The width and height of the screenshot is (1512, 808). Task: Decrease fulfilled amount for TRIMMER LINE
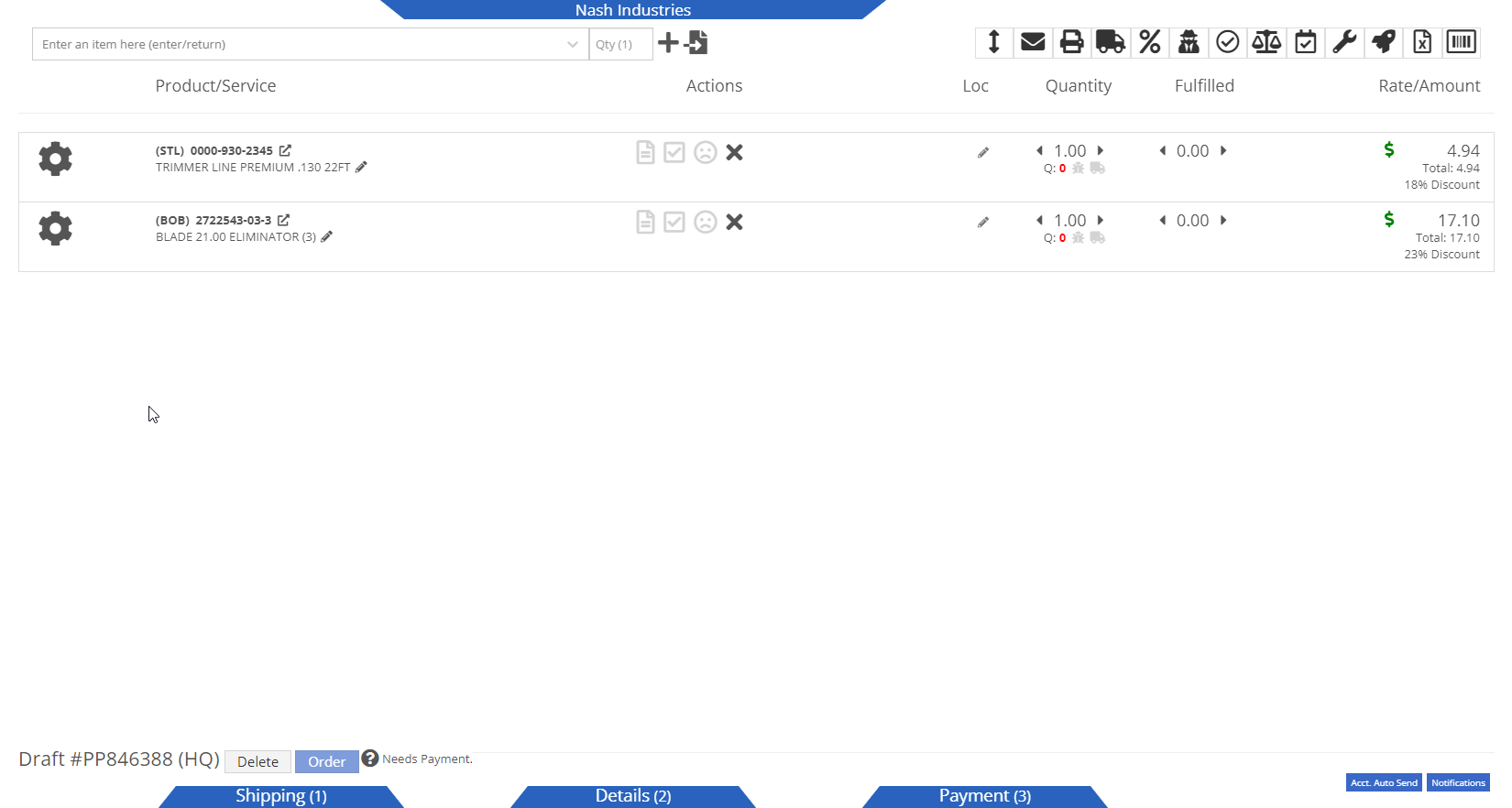coord(1163,150)
